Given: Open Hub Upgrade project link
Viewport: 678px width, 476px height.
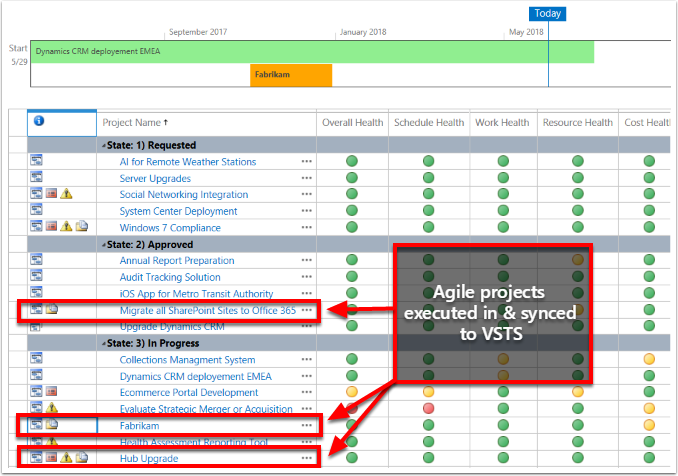Looking at the screenshot, I should [149, 459].
